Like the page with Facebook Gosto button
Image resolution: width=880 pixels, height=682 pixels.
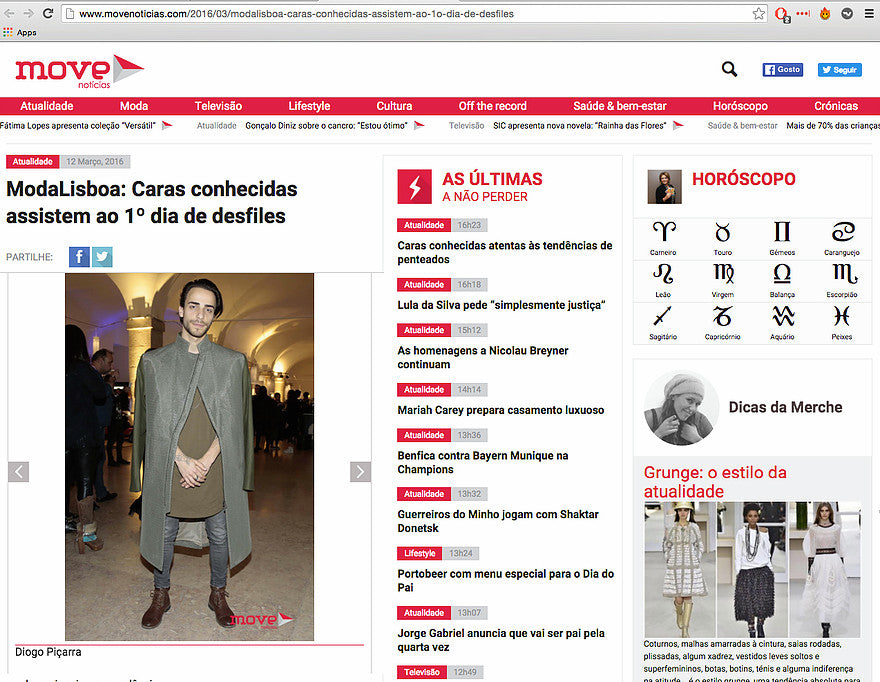pos(782,70)
